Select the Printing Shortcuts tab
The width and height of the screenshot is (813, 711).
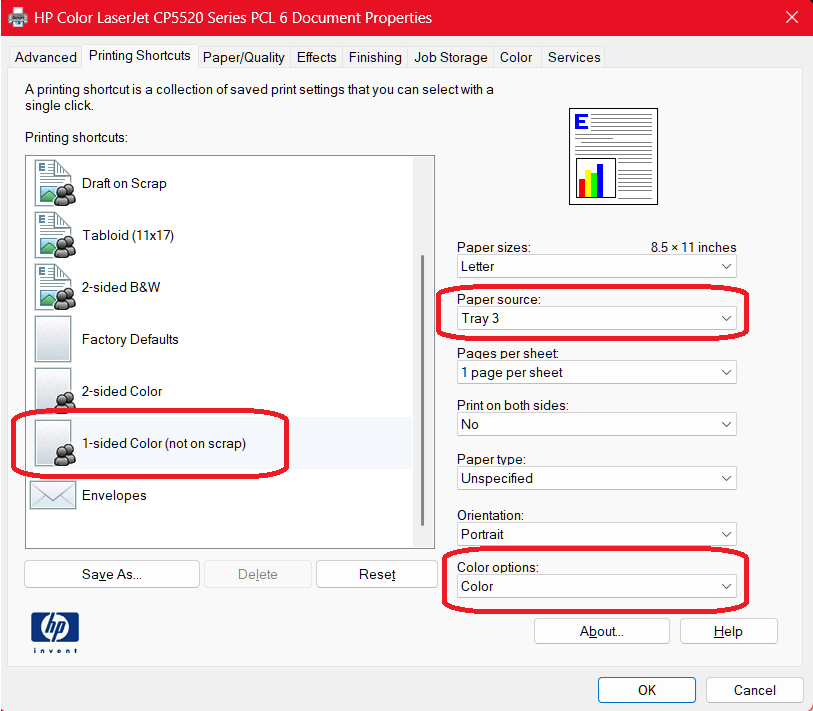point(139,55)
